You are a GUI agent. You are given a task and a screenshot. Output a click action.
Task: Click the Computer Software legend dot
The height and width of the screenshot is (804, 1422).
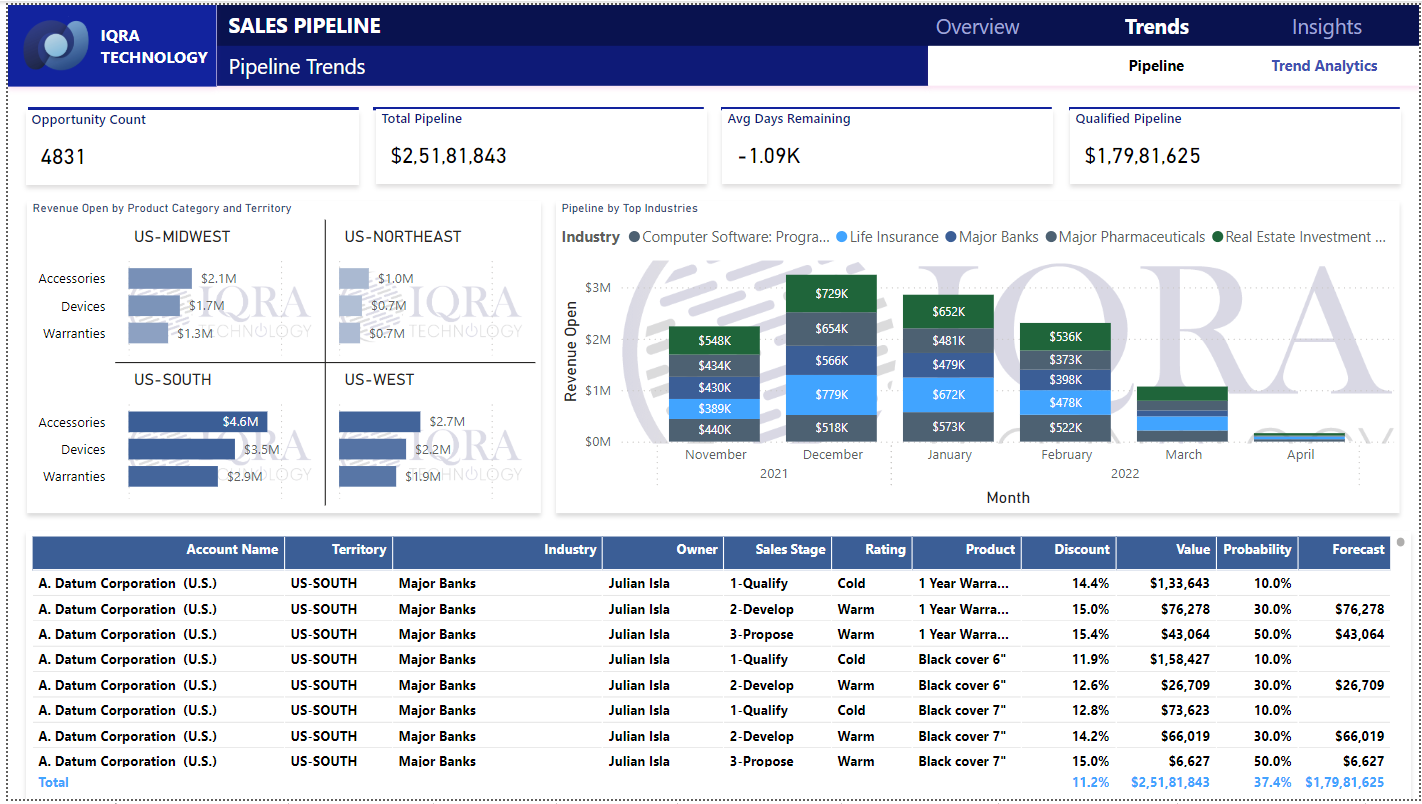pos(632,237)
